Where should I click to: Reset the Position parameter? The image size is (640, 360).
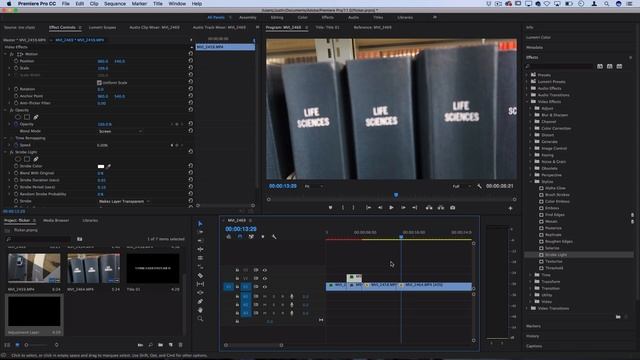(191, 61)
